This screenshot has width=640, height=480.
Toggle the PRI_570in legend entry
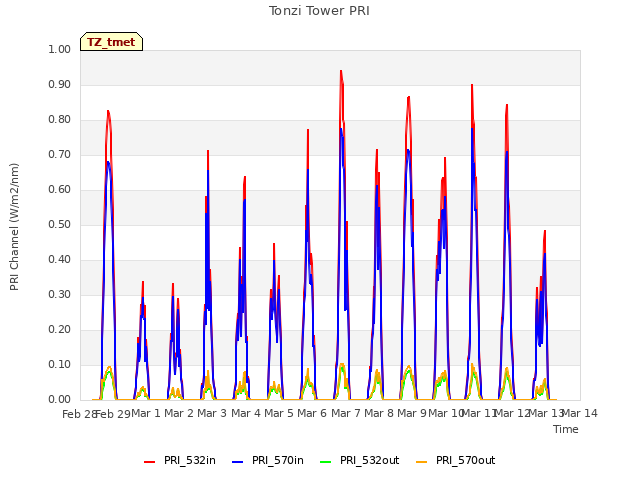[268, 460]
